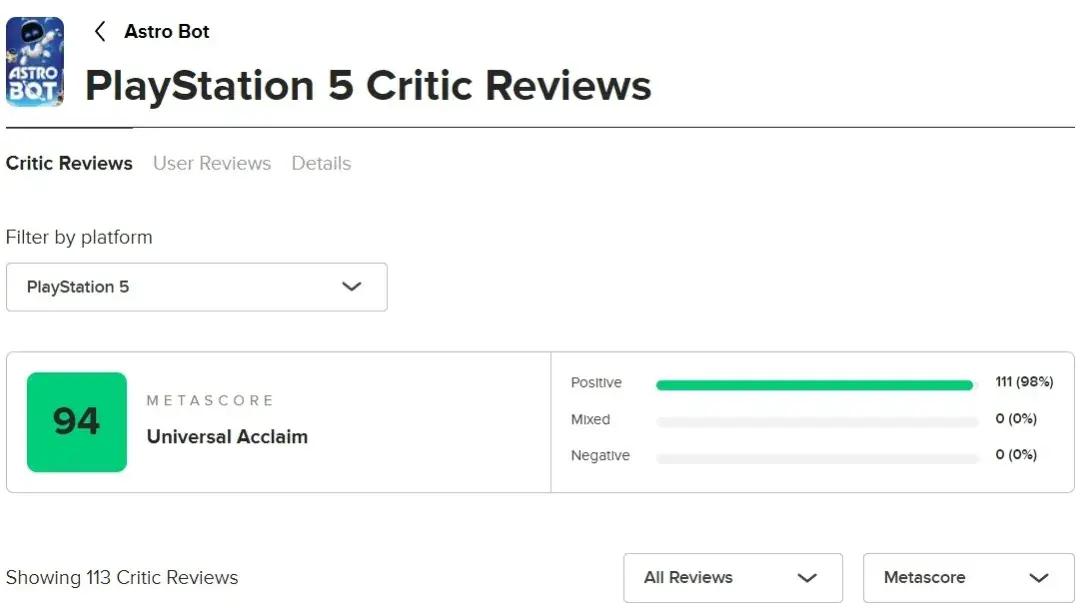Click the chevron in PlayStation 5 filter
Screen dimensions: 1080x613
pyautogui.click(x=351, y=287)
